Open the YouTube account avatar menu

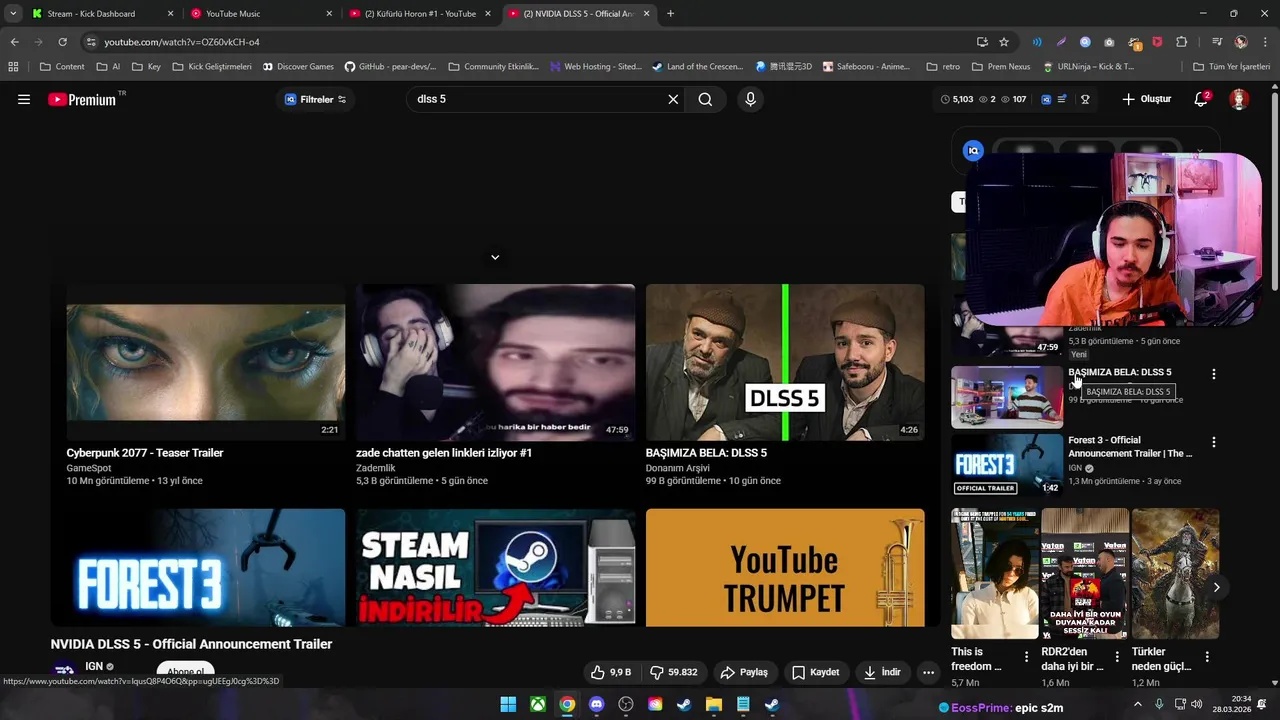pos(1239,99)
